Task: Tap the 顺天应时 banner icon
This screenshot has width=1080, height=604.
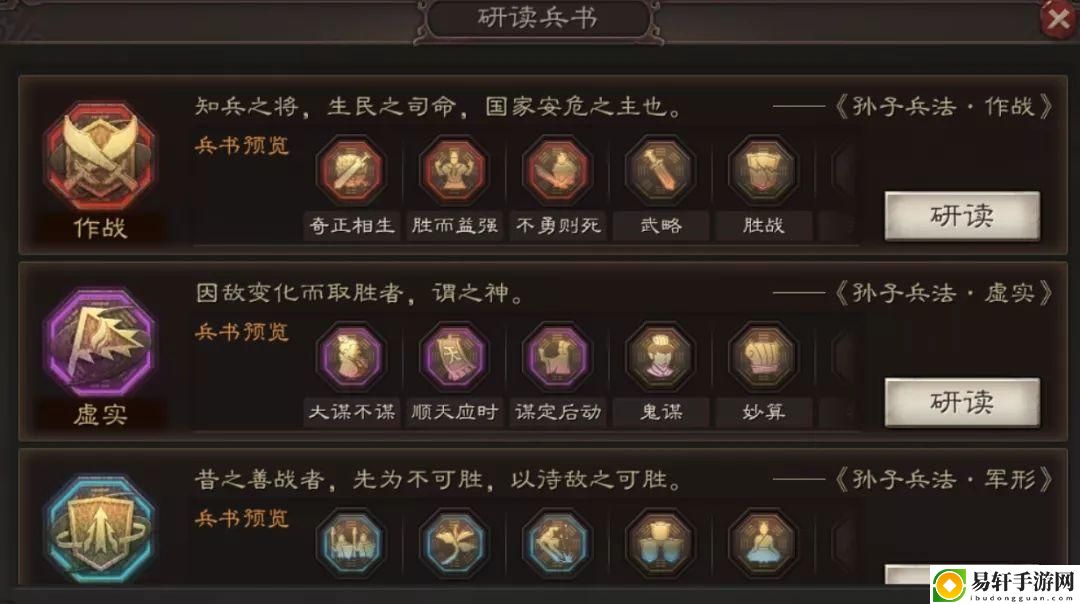Action: pyautogui.click(x=454, y=357)
